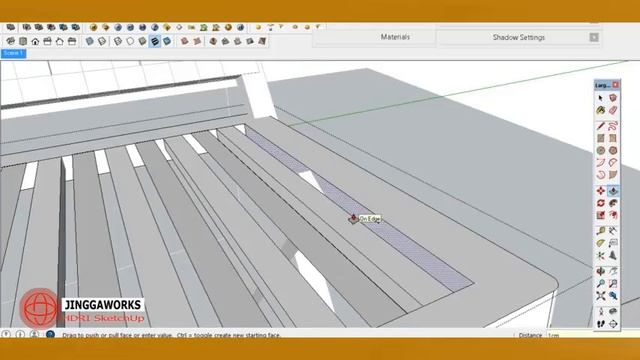Pick the Rotated Rectangle tool

[613, 138]
